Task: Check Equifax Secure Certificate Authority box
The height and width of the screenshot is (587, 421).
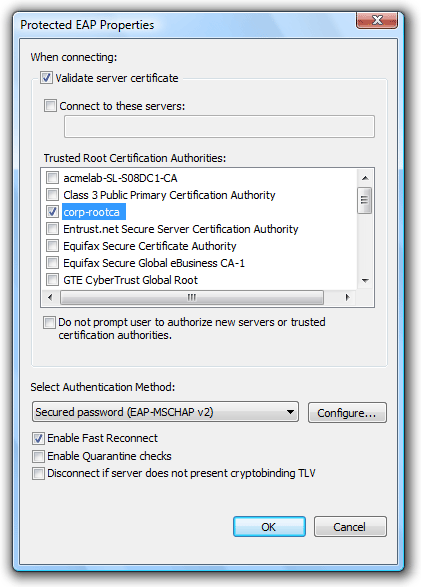Action: (52, 246)
